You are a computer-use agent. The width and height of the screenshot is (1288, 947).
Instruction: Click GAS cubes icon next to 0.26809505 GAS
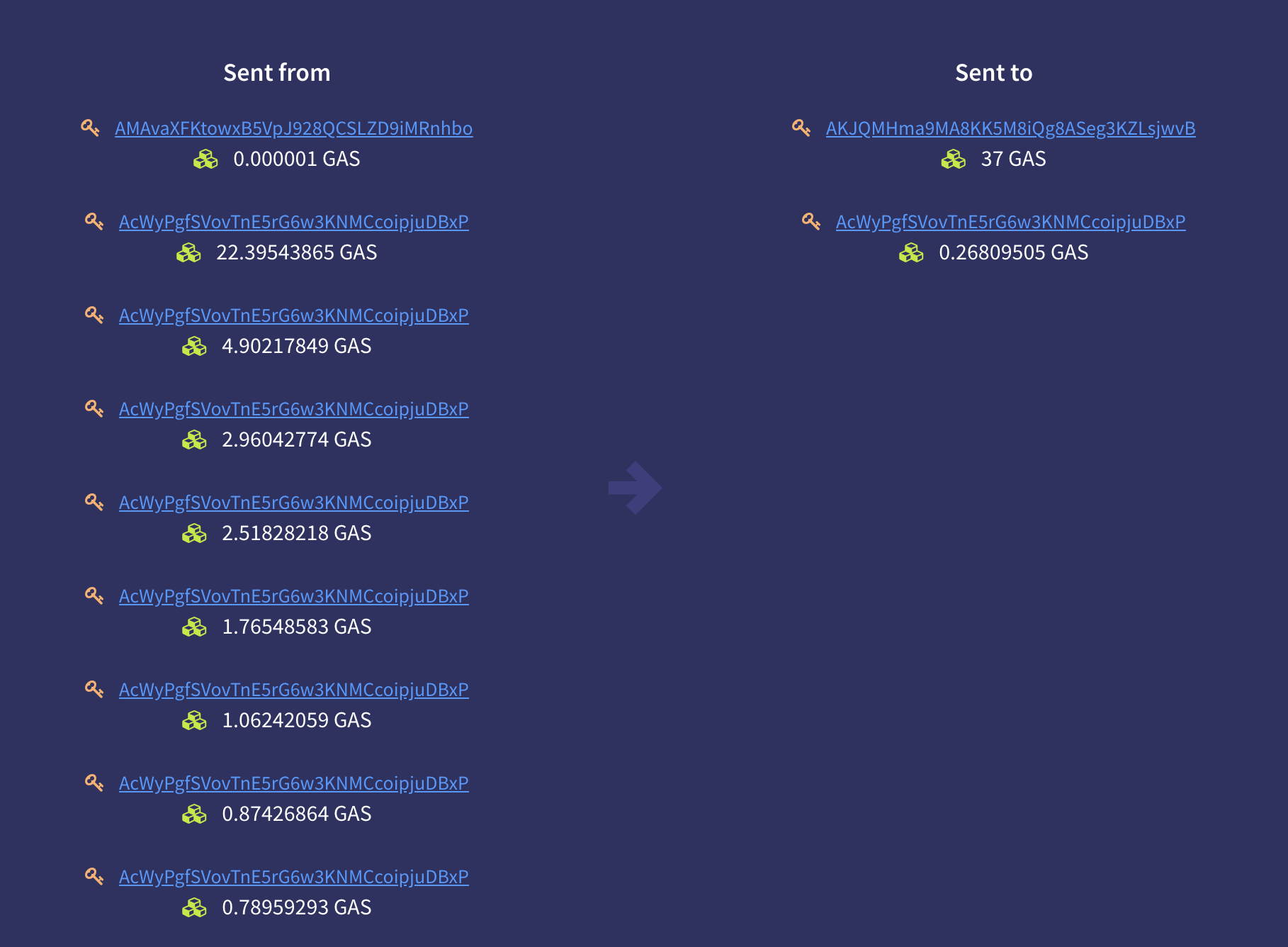click(911, 253)
